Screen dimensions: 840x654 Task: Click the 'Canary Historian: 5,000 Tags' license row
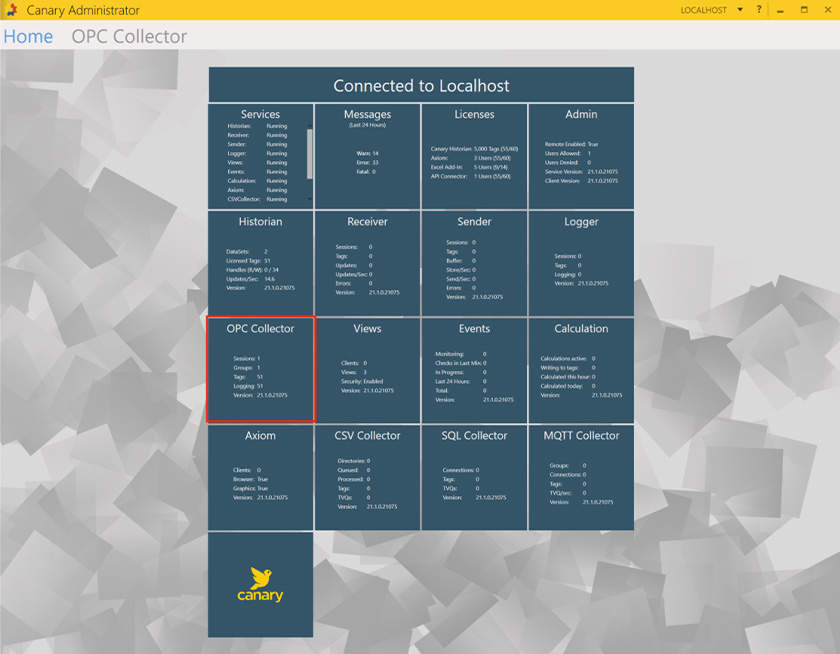pyautogui.click(x=474, y=149)
